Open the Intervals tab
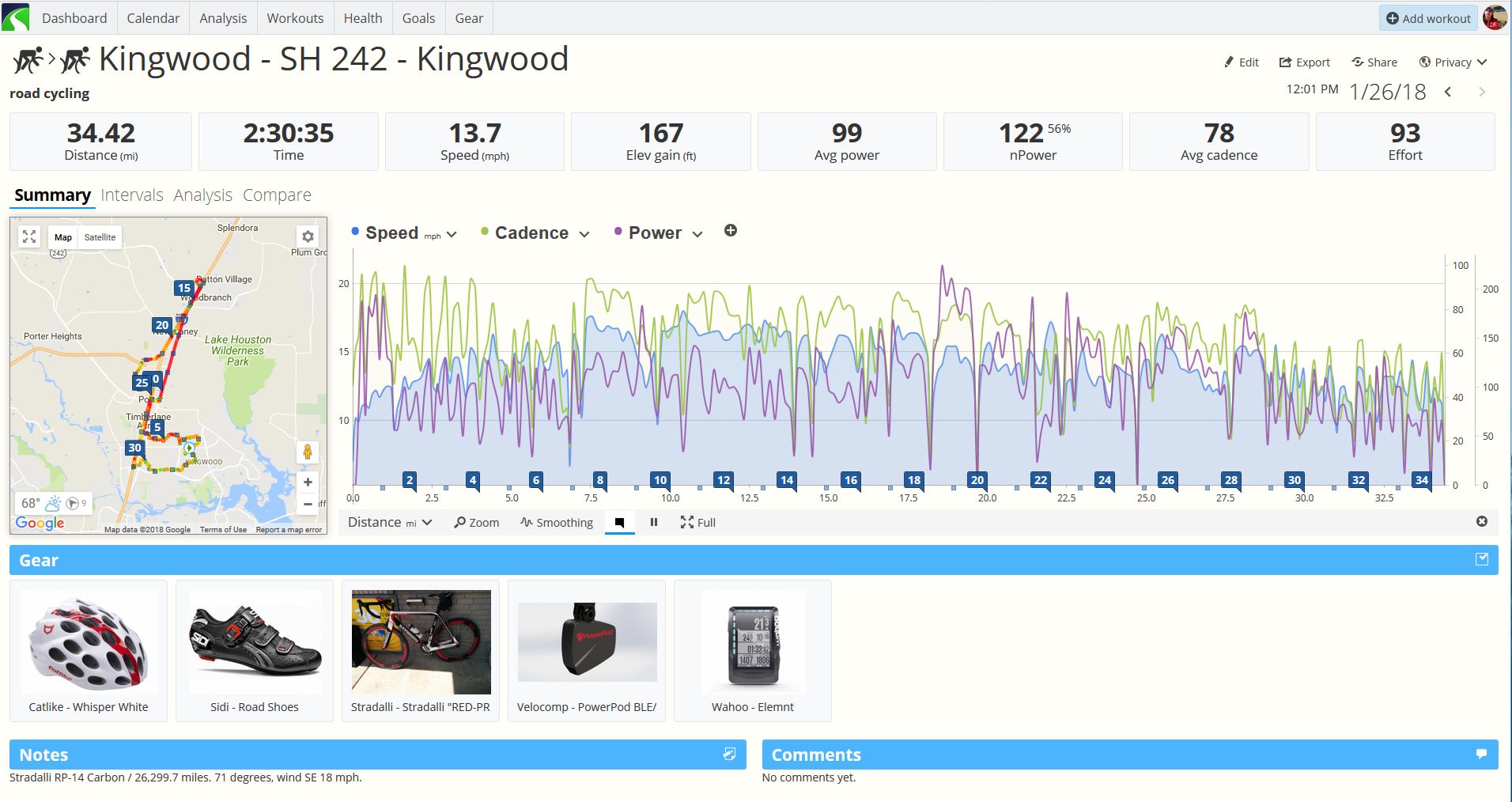The image size is (1512, 802). pyautogui.click(x=132, y=195)
